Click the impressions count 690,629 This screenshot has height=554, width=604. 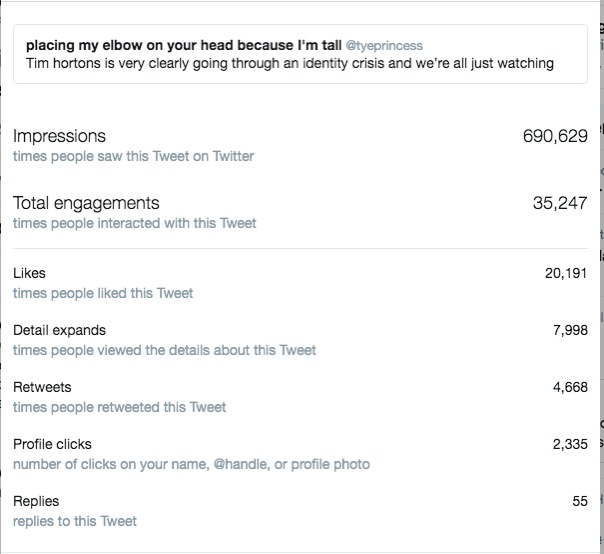[x=555, y=136]
